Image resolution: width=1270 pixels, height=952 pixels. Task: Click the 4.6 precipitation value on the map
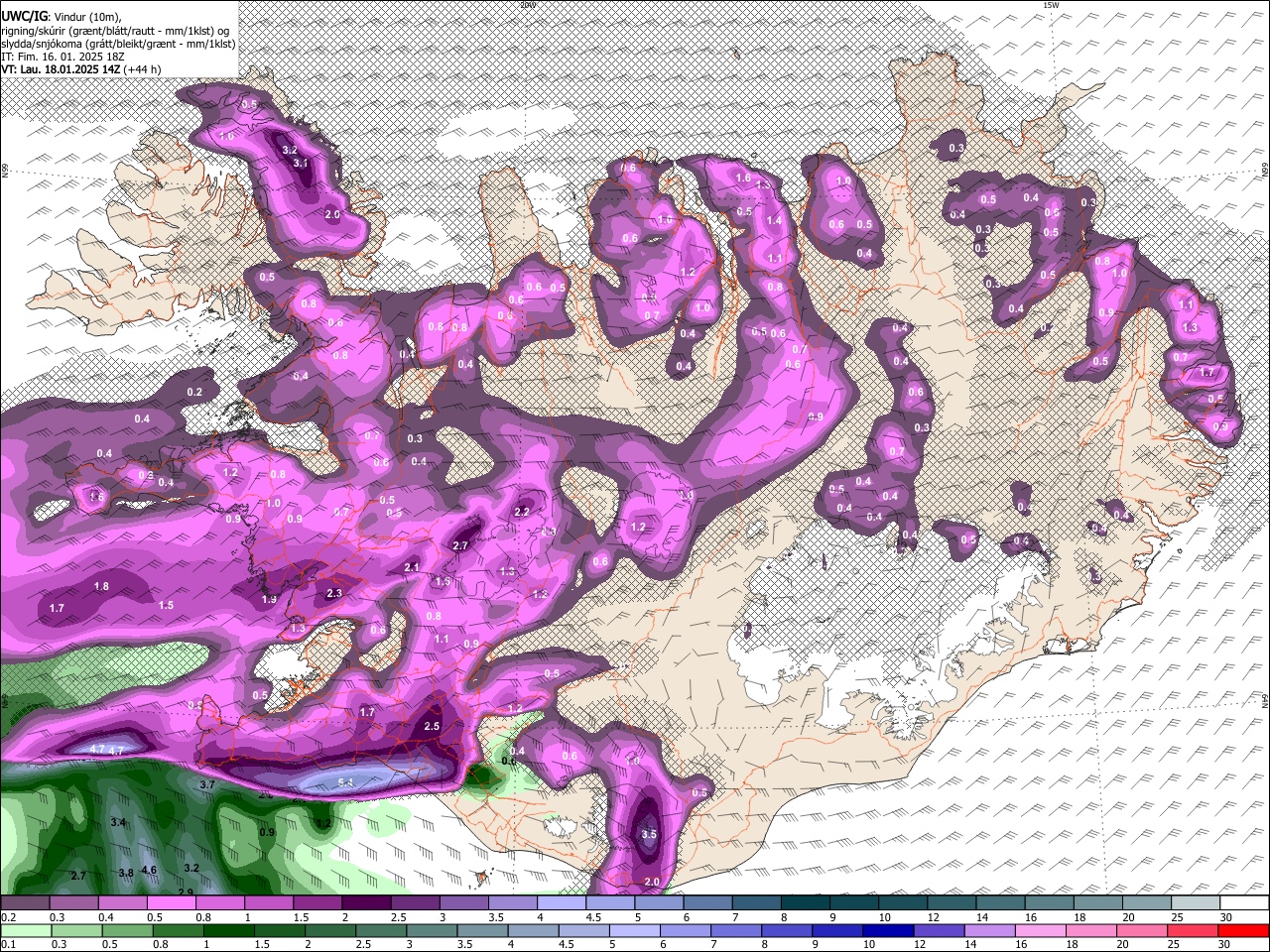pyautogui.click(x=149, y=870)
